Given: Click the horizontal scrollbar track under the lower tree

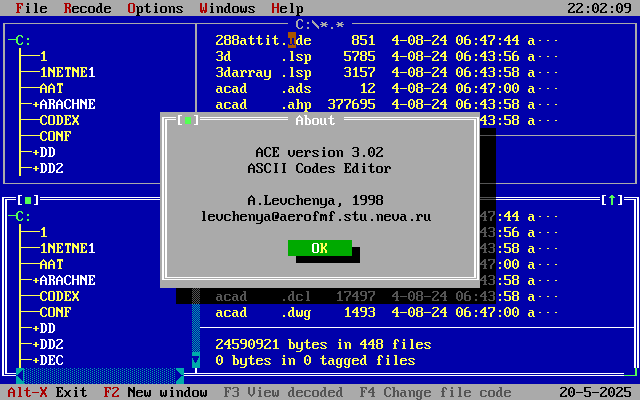Looking at the screenshot, I should pyautogui.click(x=100, y=376).
